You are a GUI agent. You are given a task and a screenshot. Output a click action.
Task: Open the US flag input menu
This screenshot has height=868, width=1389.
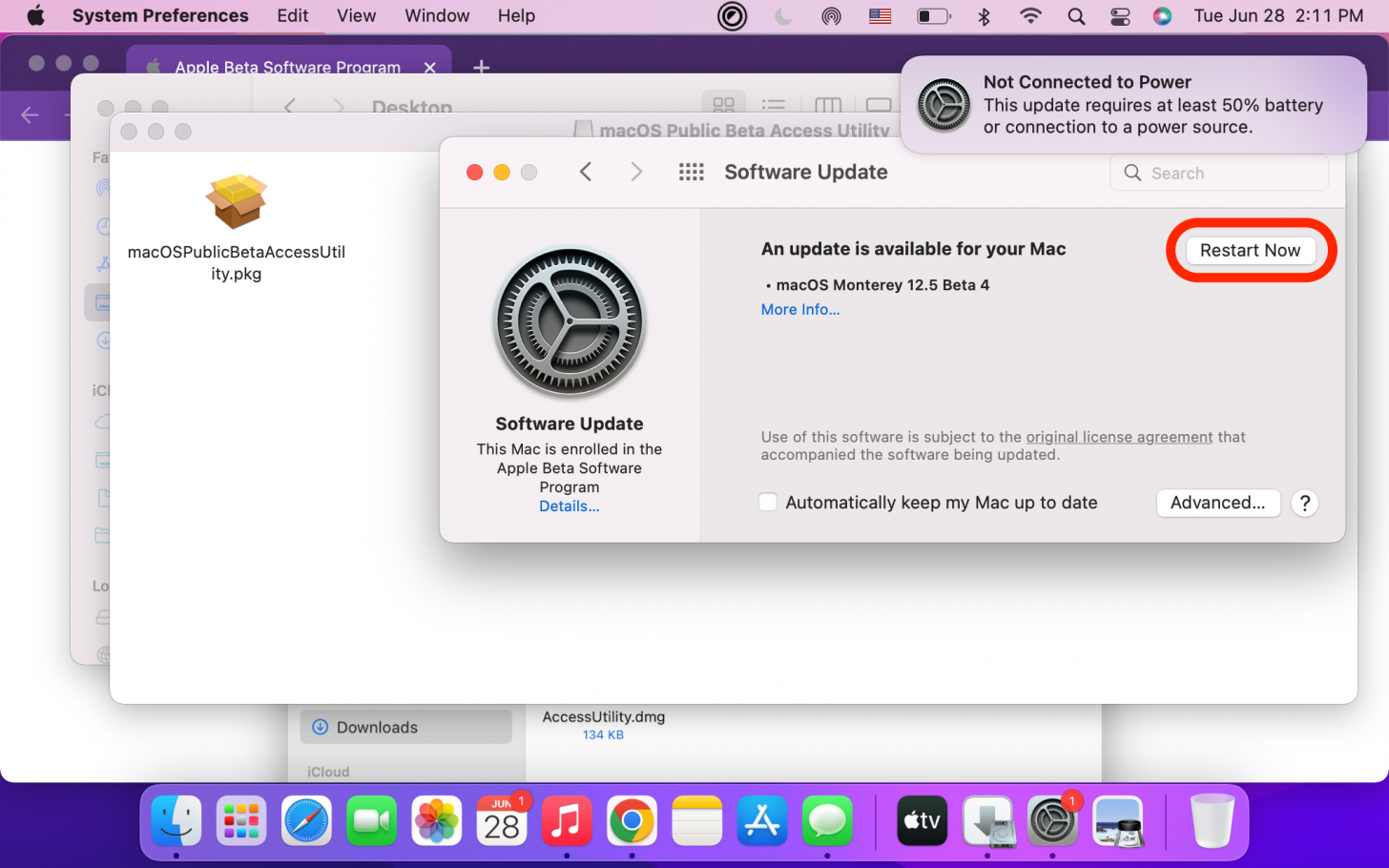(x=880, y=16)
